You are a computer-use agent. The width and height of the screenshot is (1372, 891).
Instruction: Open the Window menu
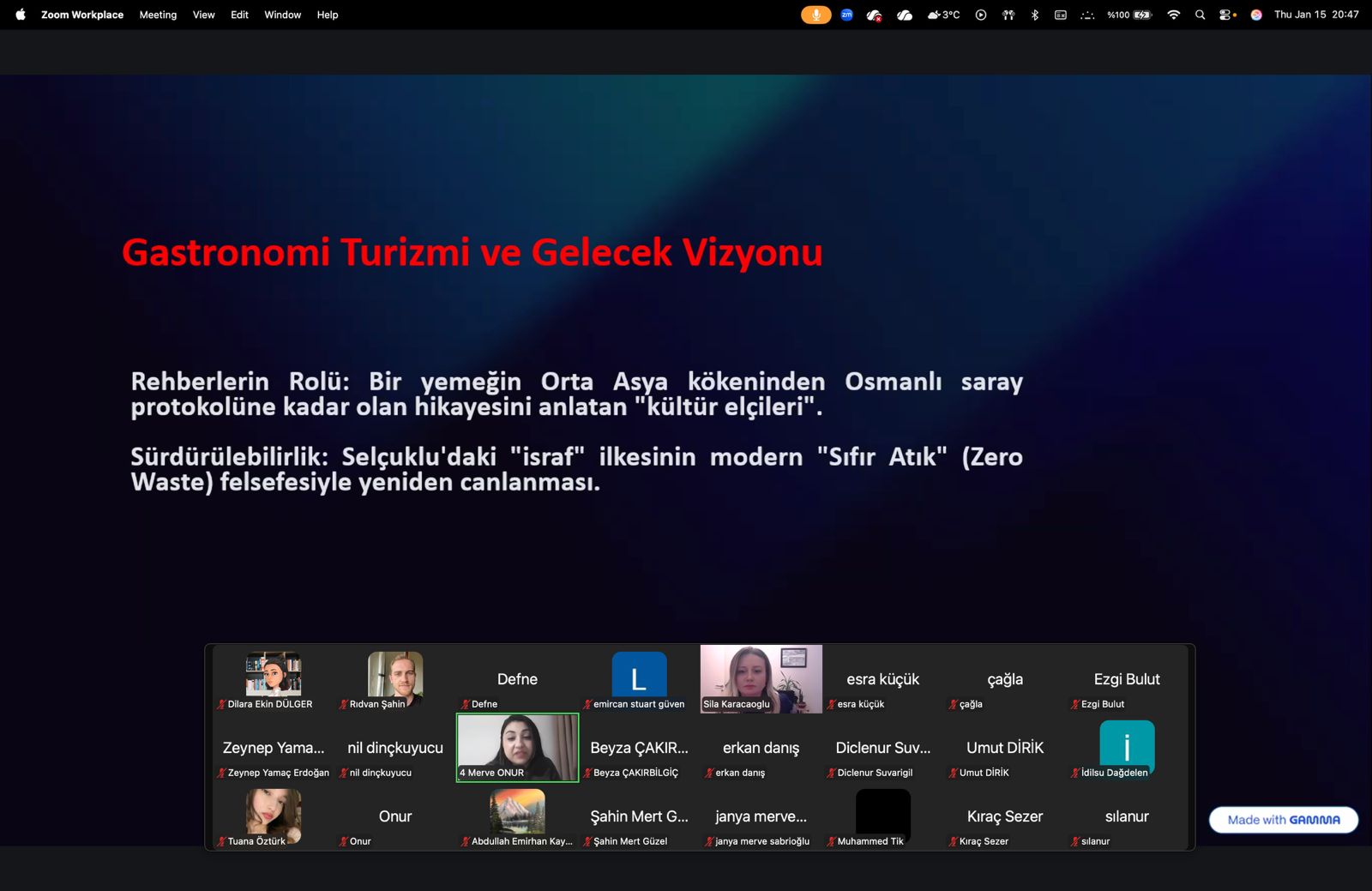pyautogui.click(x=282, y=15)
